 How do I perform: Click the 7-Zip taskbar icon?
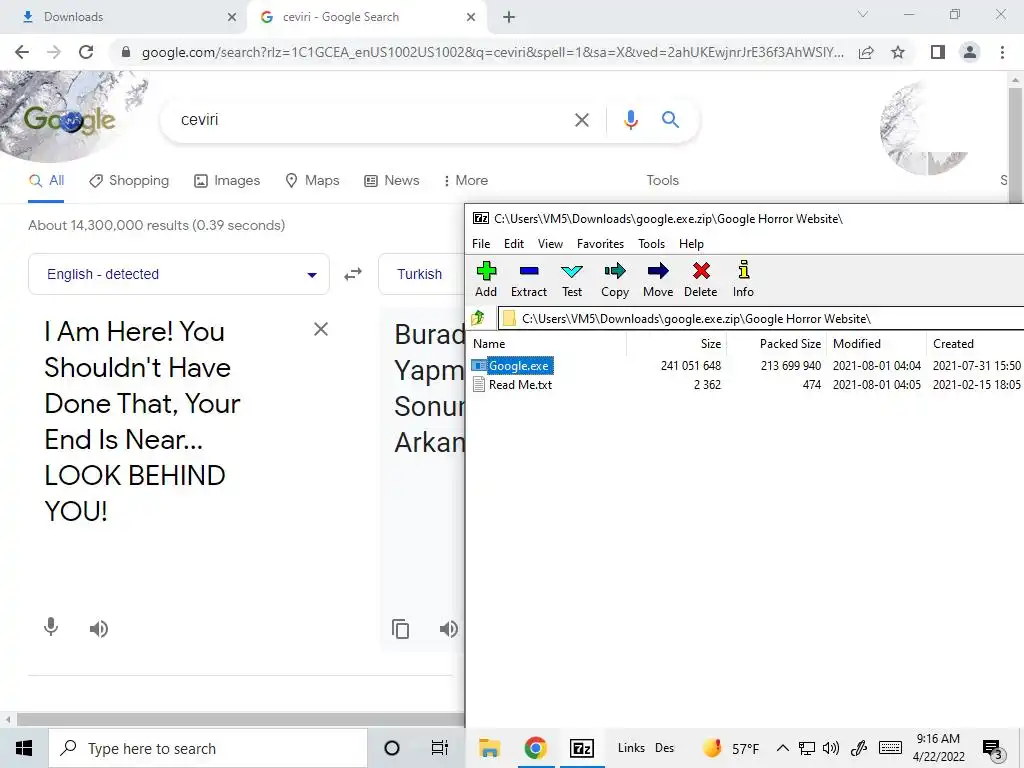point(582,748)
